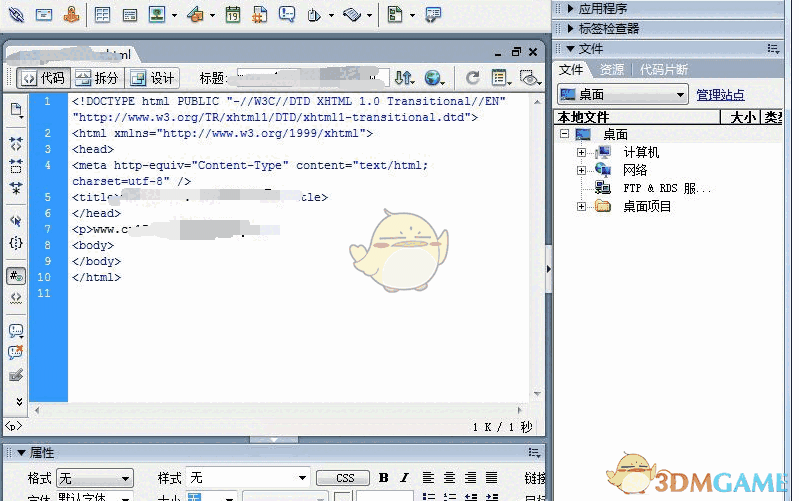The image size is (799, 501).
Task: Click the Select Parent Tag icon
Action: (16, 221)
